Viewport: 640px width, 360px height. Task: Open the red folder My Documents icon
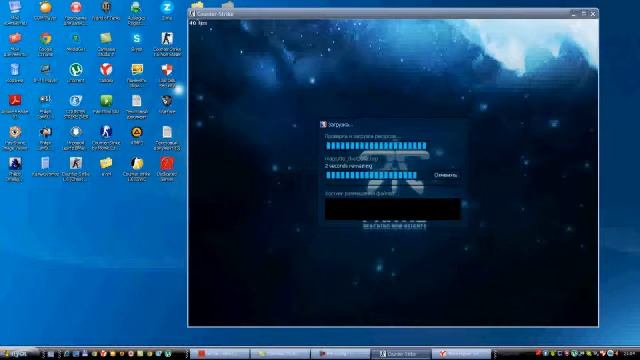click(15, 44)
